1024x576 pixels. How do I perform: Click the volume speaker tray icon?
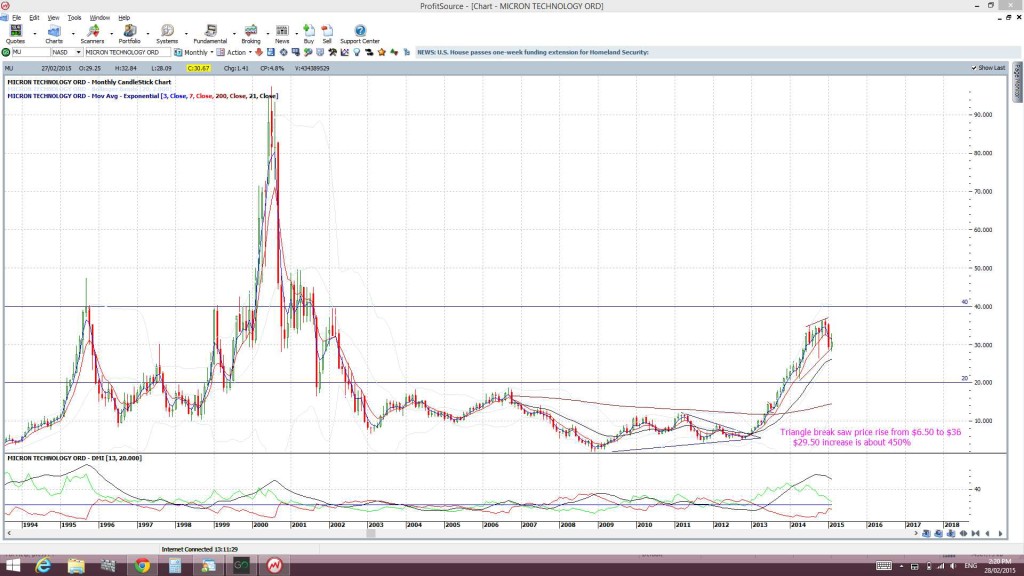coord(953,566)
